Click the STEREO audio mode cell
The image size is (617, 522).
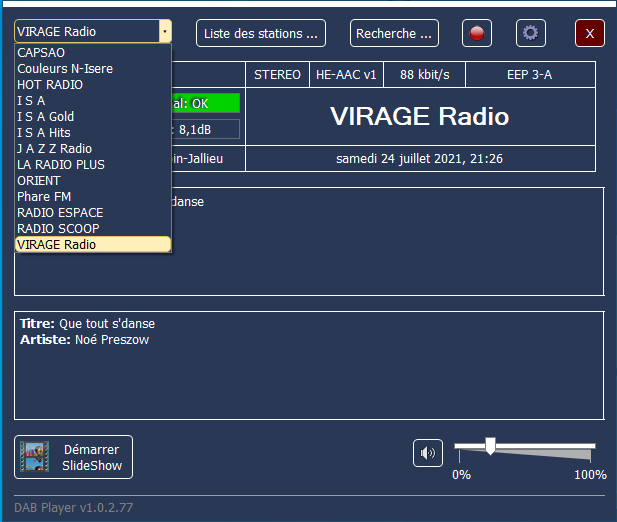pos(277,74)
